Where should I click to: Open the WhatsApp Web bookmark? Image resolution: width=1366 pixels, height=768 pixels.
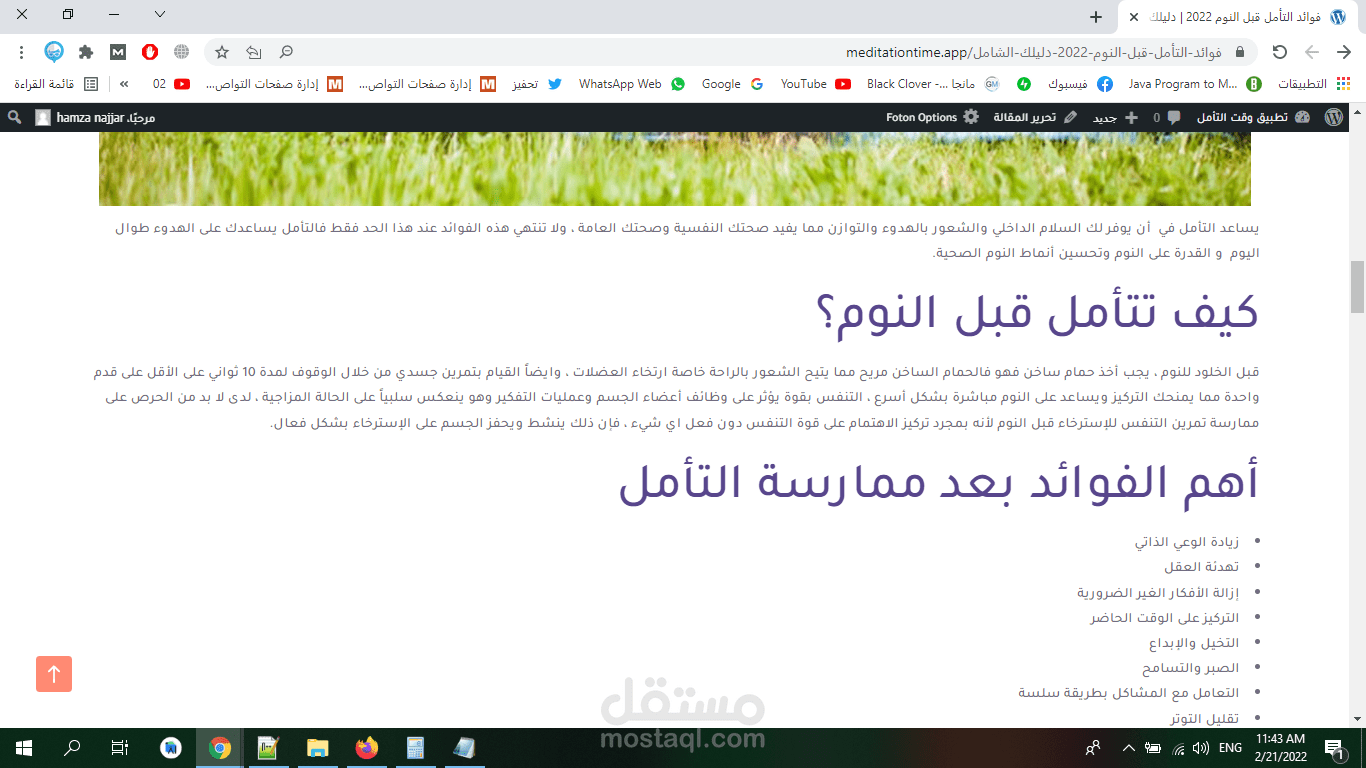[632, 84]
